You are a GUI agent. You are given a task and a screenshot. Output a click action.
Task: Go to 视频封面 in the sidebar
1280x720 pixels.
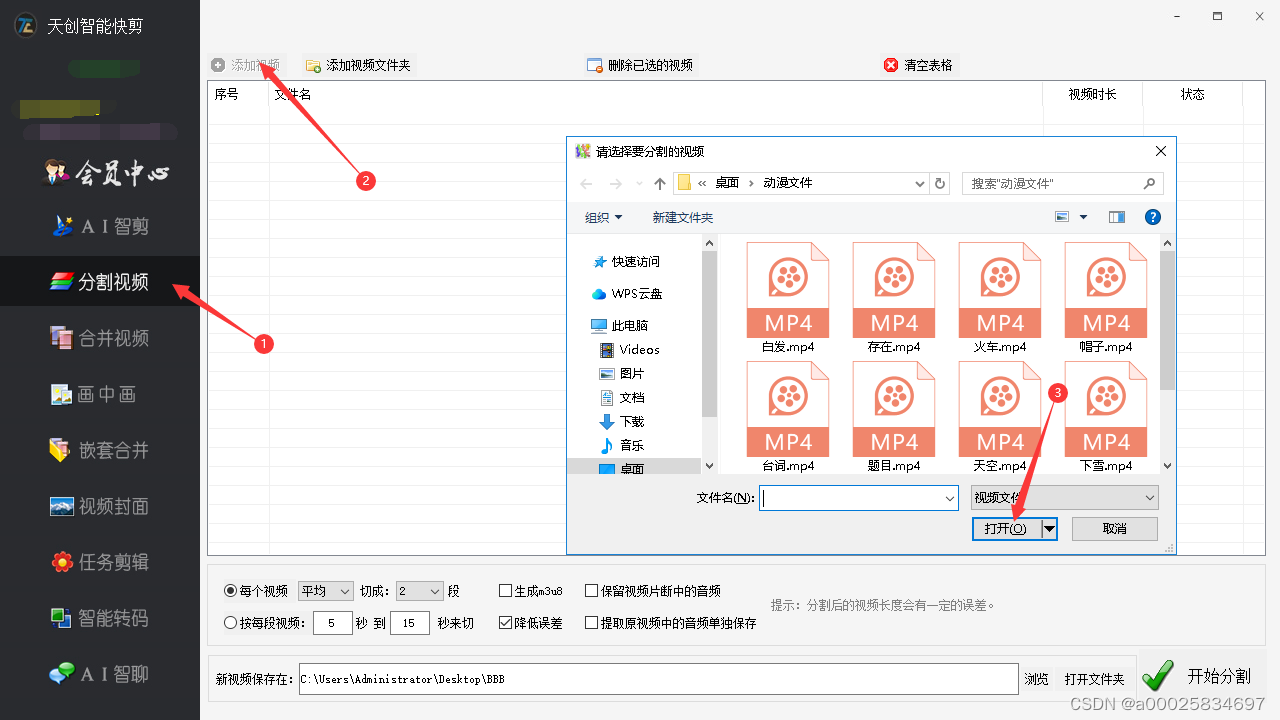100,506
